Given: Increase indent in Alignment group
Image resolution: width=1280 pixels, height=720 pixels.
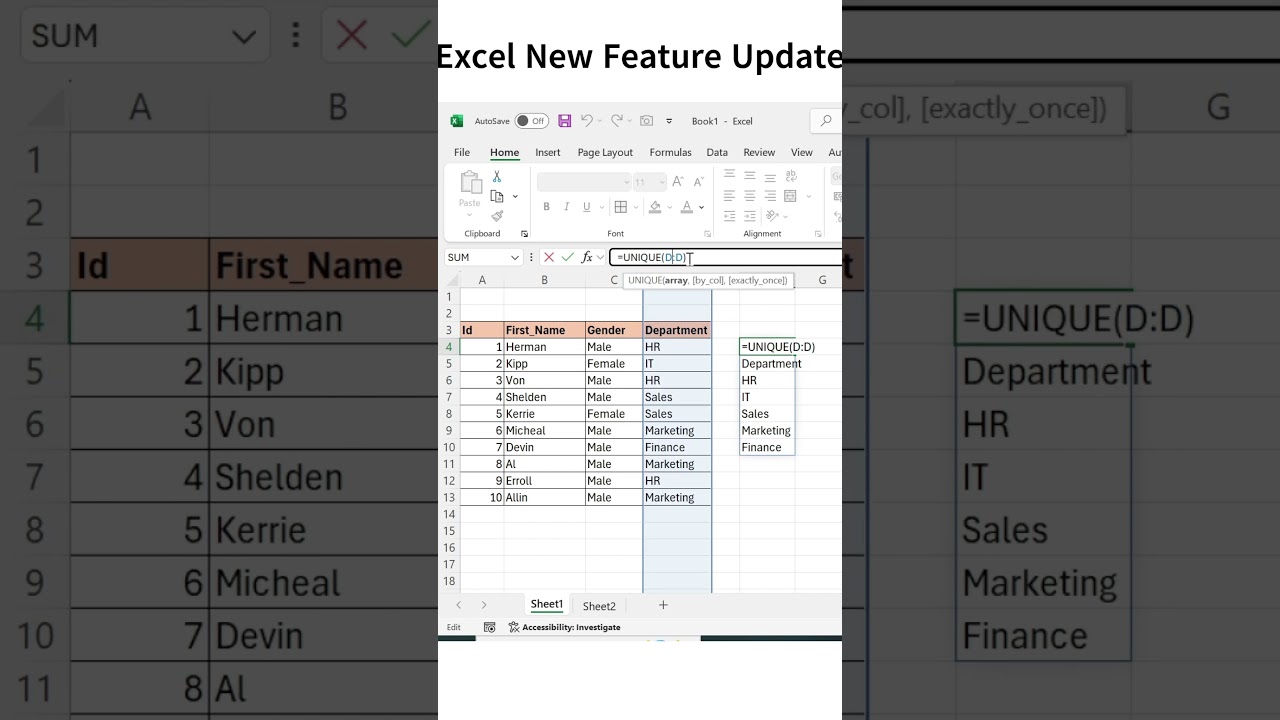Looking at the screenshot, I should click(750, 216).
